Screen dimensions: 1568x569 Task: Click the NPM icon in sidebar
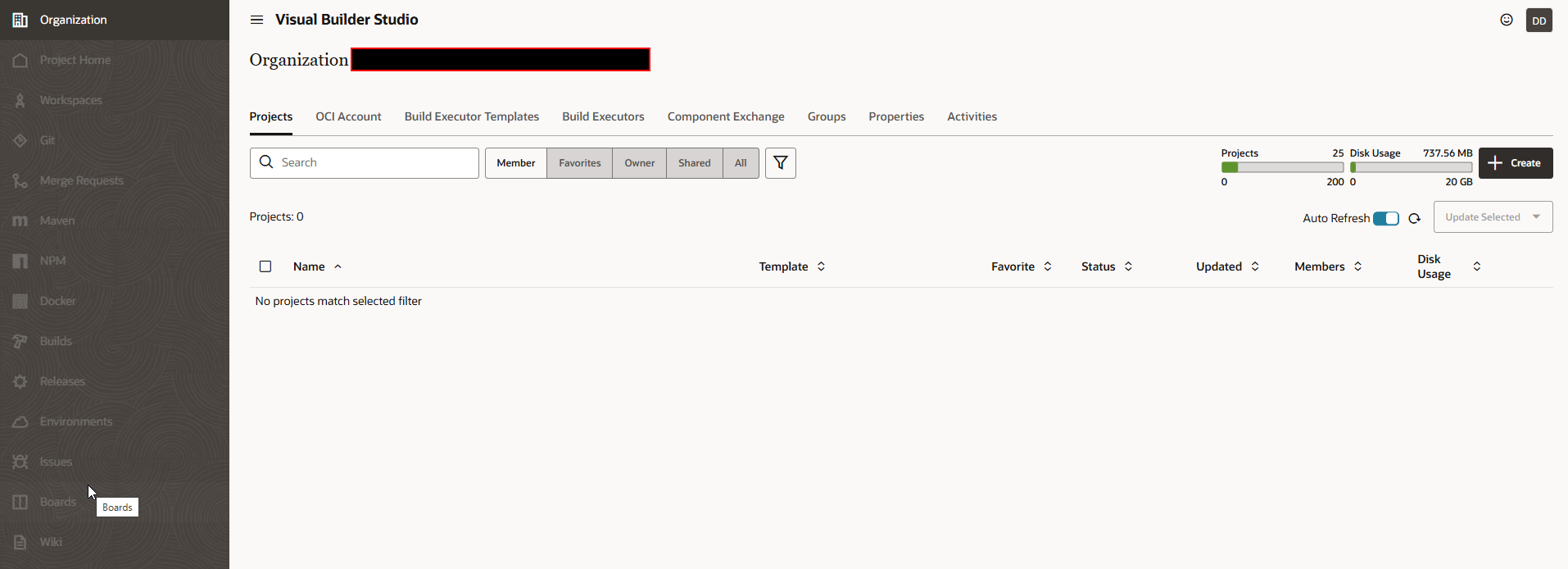(x=20, y=261)
